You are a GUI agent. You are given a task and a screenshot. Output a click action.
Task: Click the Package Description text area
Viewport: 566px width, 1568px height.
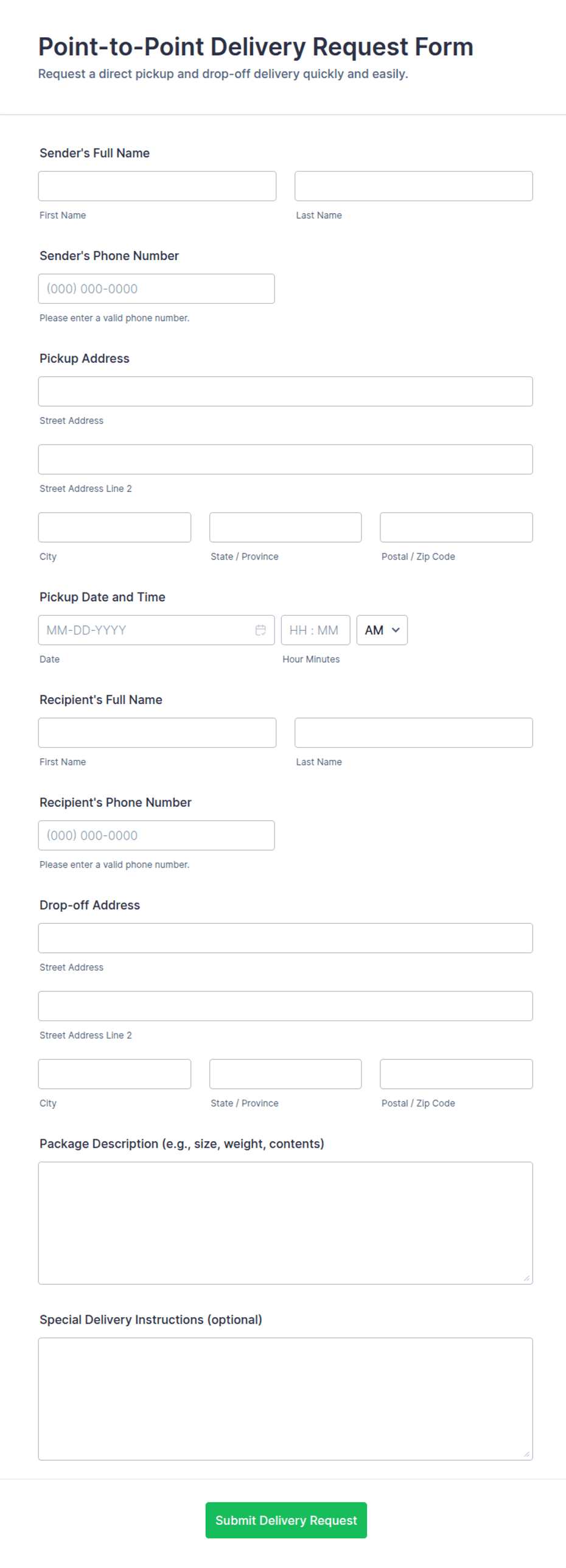pos(285,1223)
